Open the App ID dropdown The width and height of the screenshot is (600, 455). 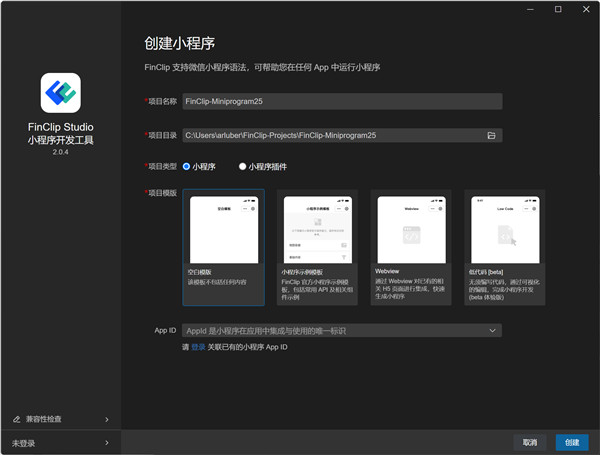342,331
